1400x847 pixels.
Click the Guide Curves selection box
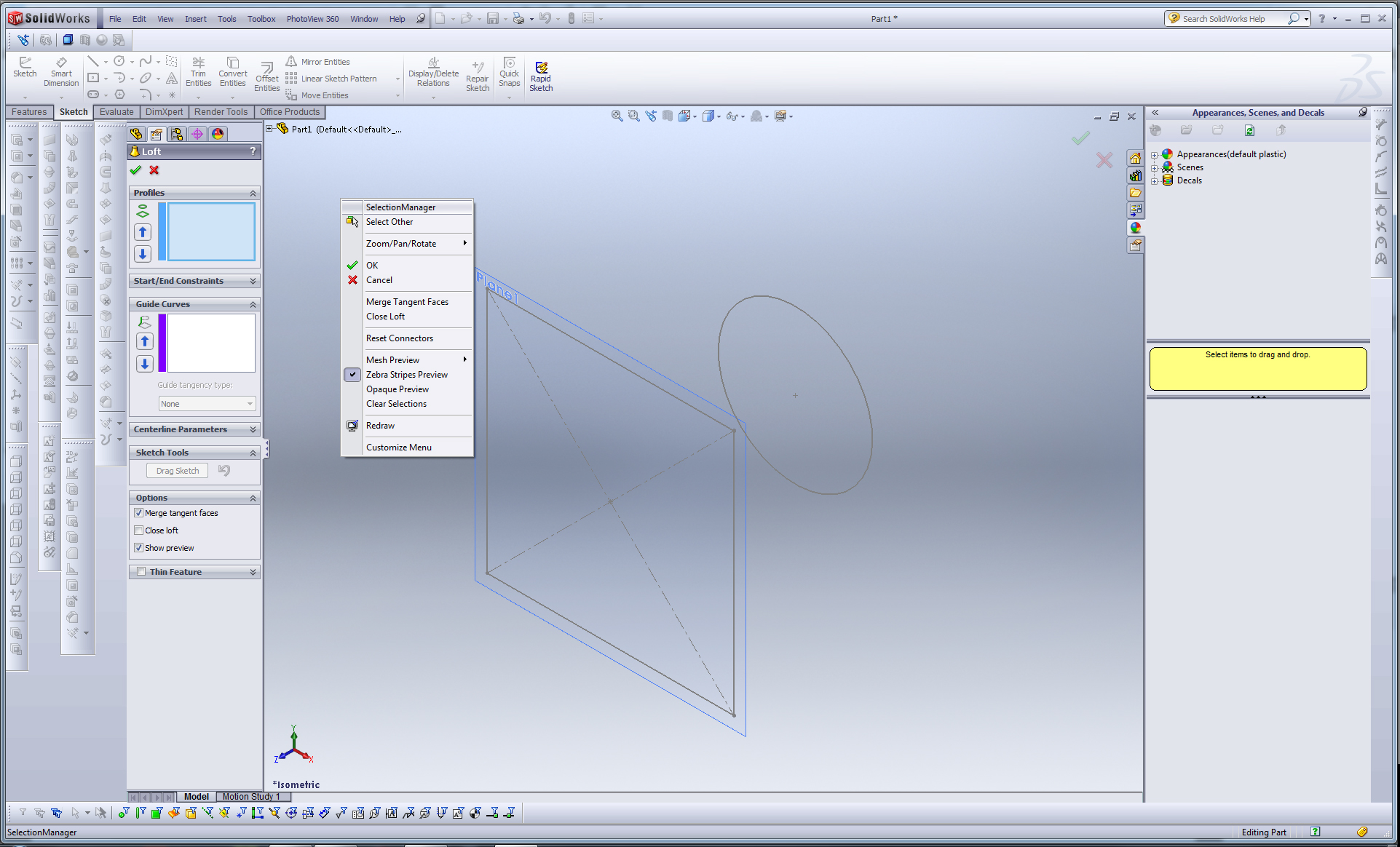211,343
